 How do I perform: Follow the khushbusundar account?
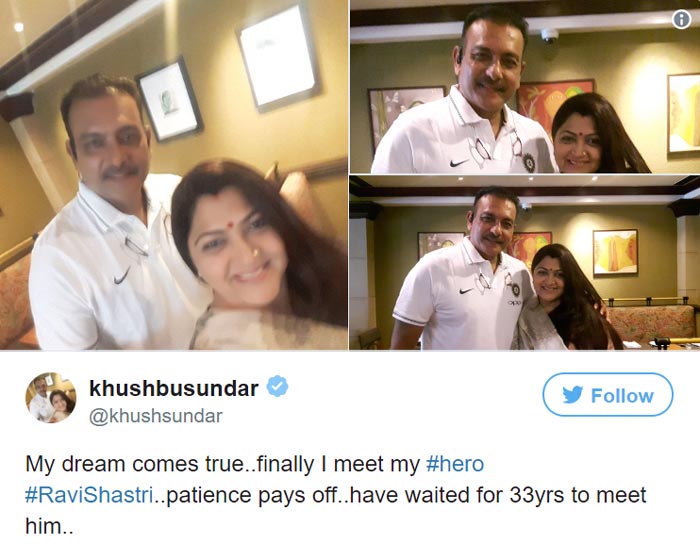tap(608, 395)
